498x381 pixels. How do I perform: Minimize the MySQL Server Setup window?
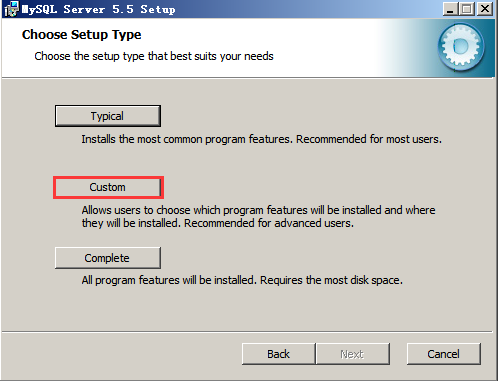(450, 9)
